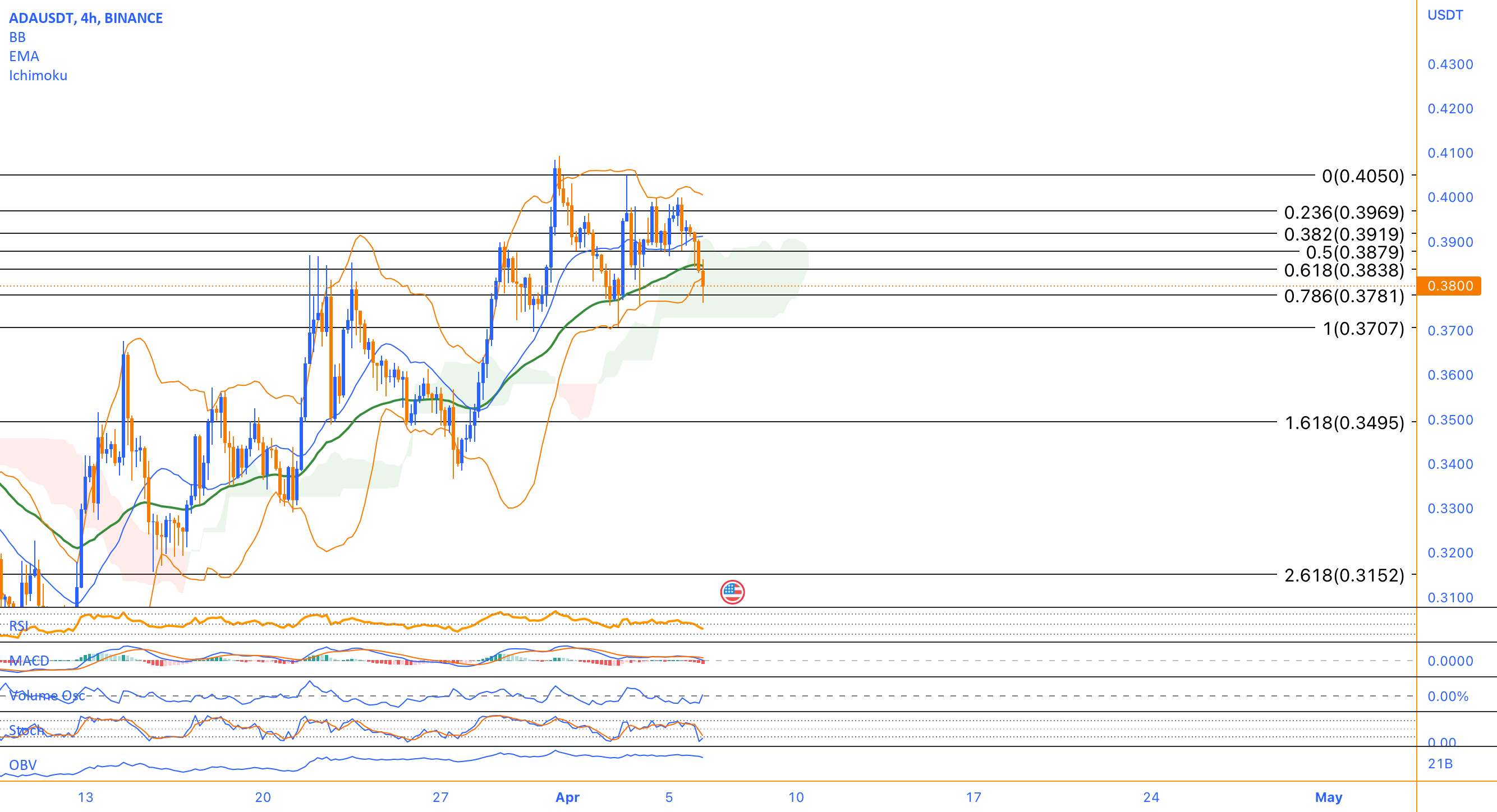Viewport: 1497px width, 812px height.
Task: Click the Fibonacci label 1.618(0.3495)
Action: [x=1344, y=423]
